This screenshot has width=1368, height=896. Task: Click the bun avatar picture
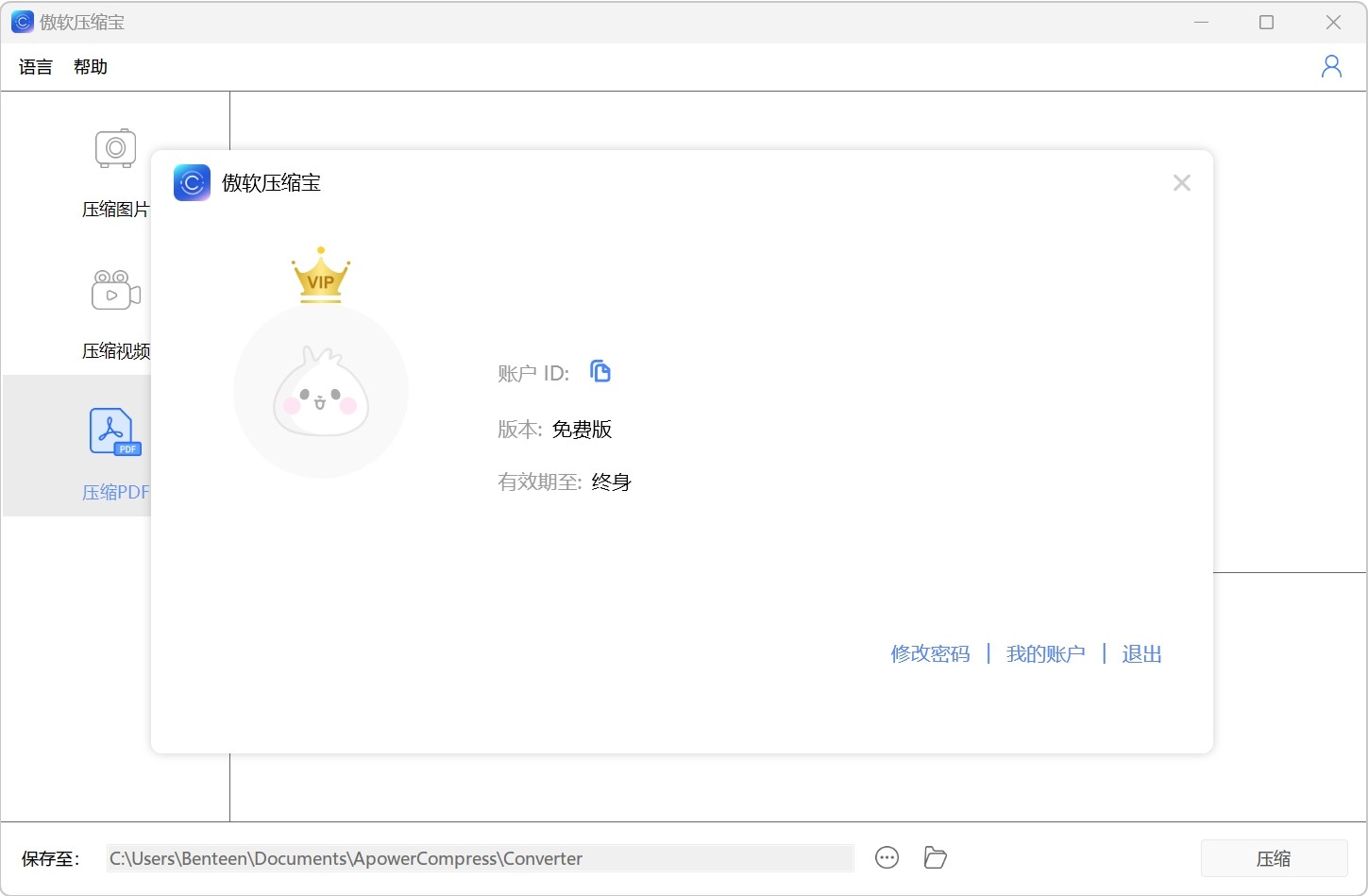(321, 391)
